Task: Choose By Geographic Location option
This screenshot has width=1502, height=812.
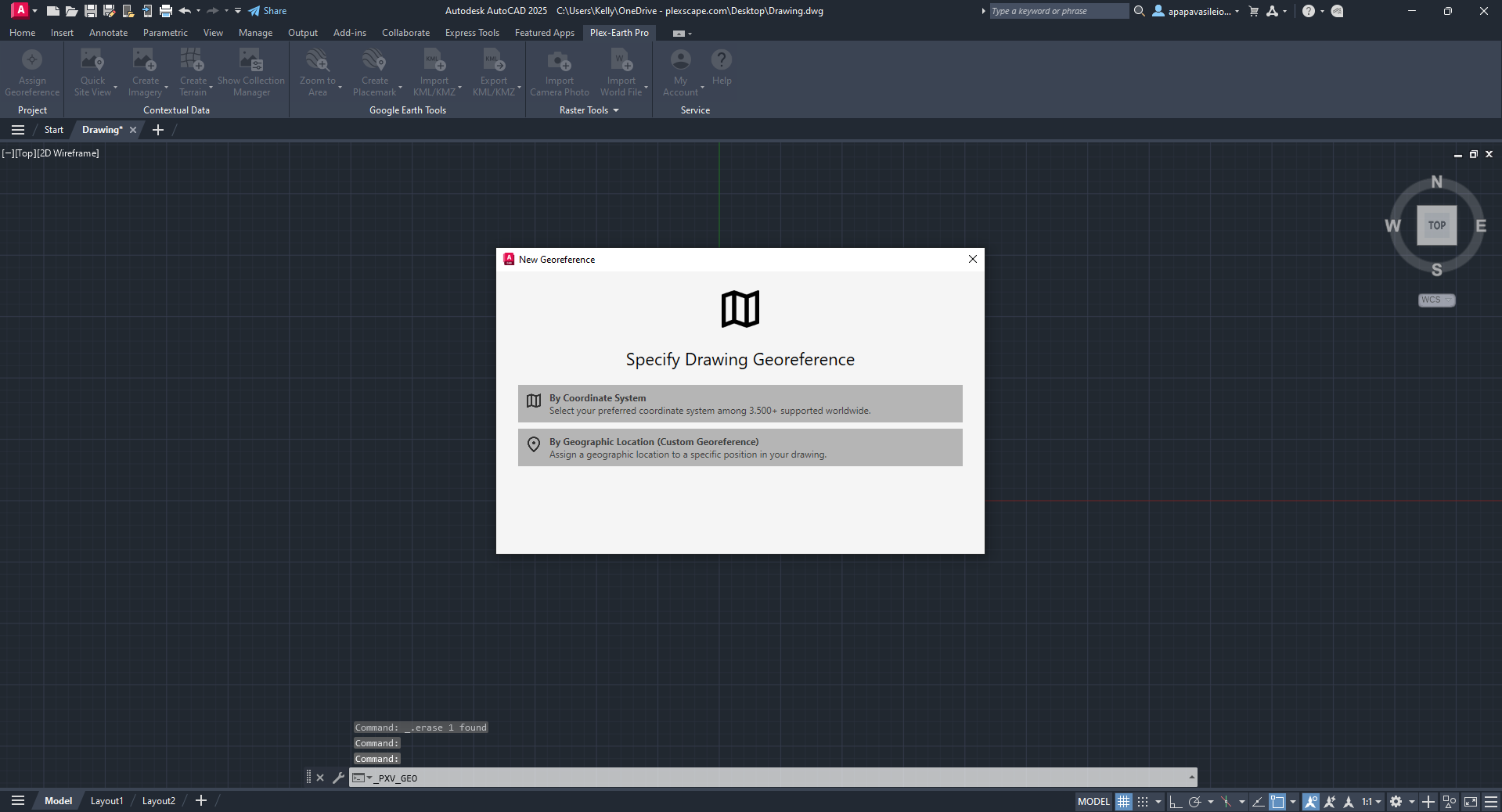Action: (740, 447)
